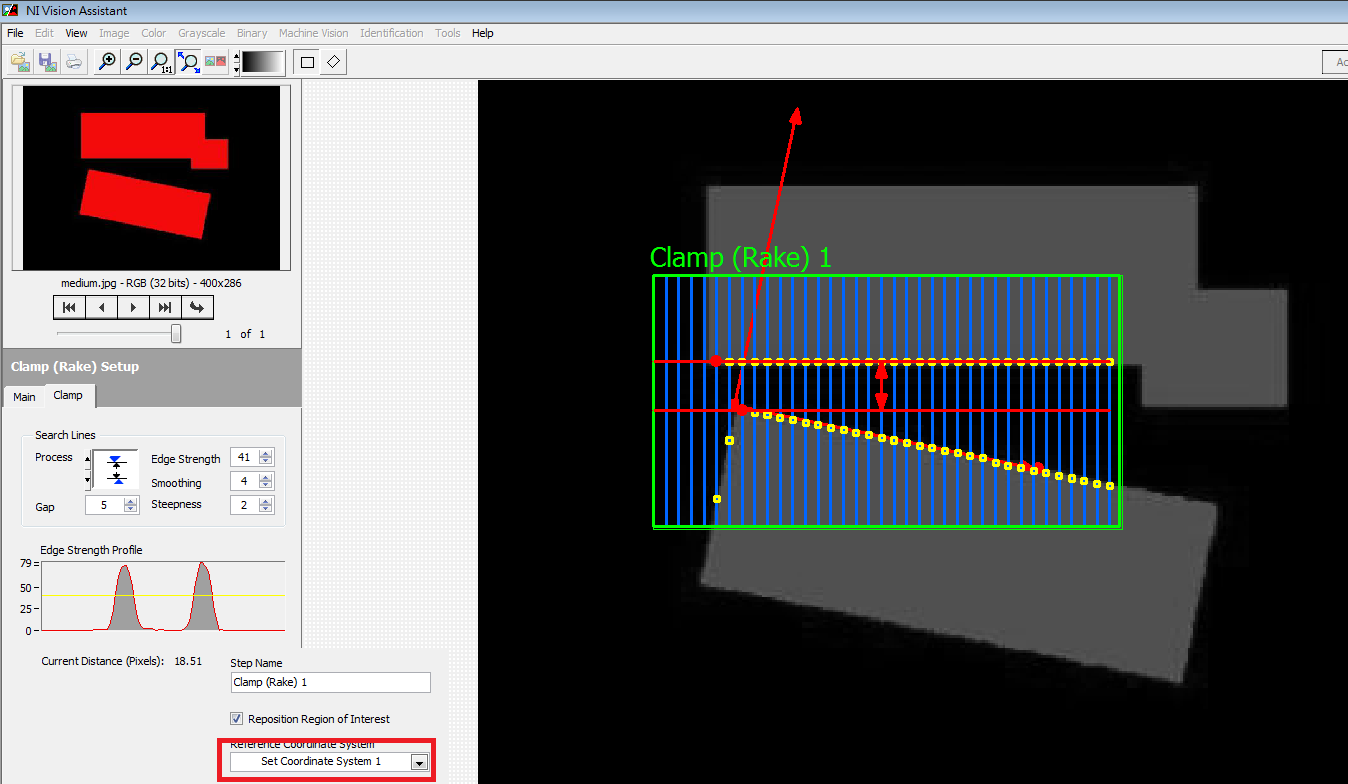Toggle Reposition Region of Interest checkbox
Image resolution: width=1348 pixels, height=784 pixels.
point(237,718)
